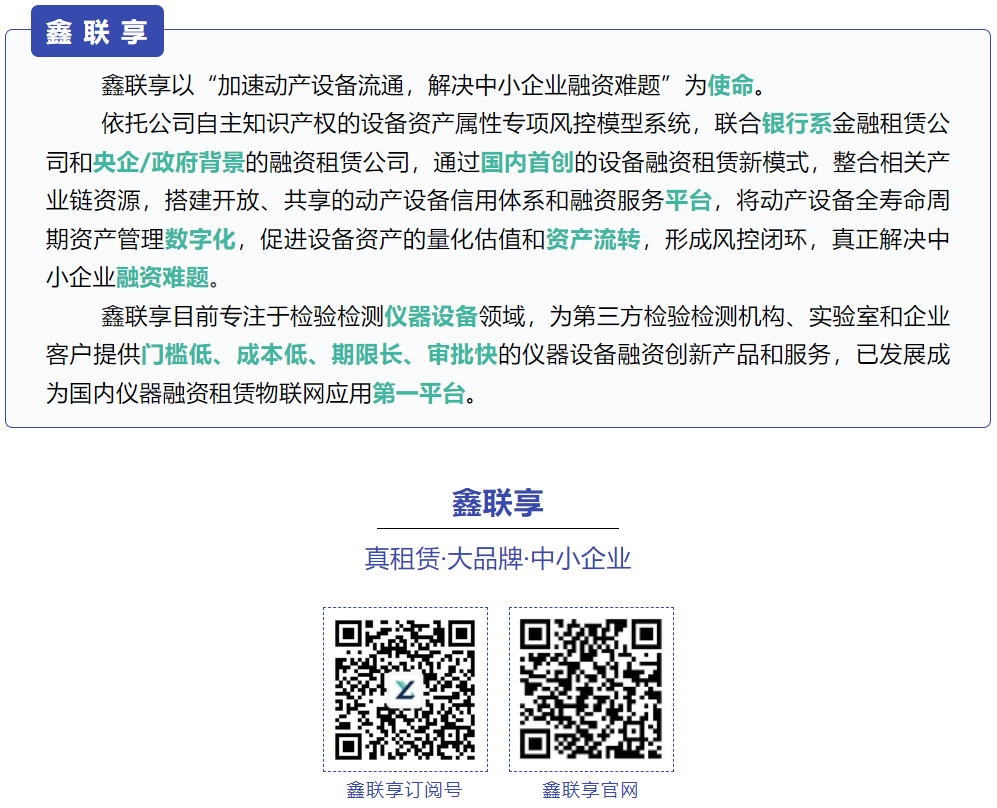Click the highlighted text 资产流转

point(593,240)
